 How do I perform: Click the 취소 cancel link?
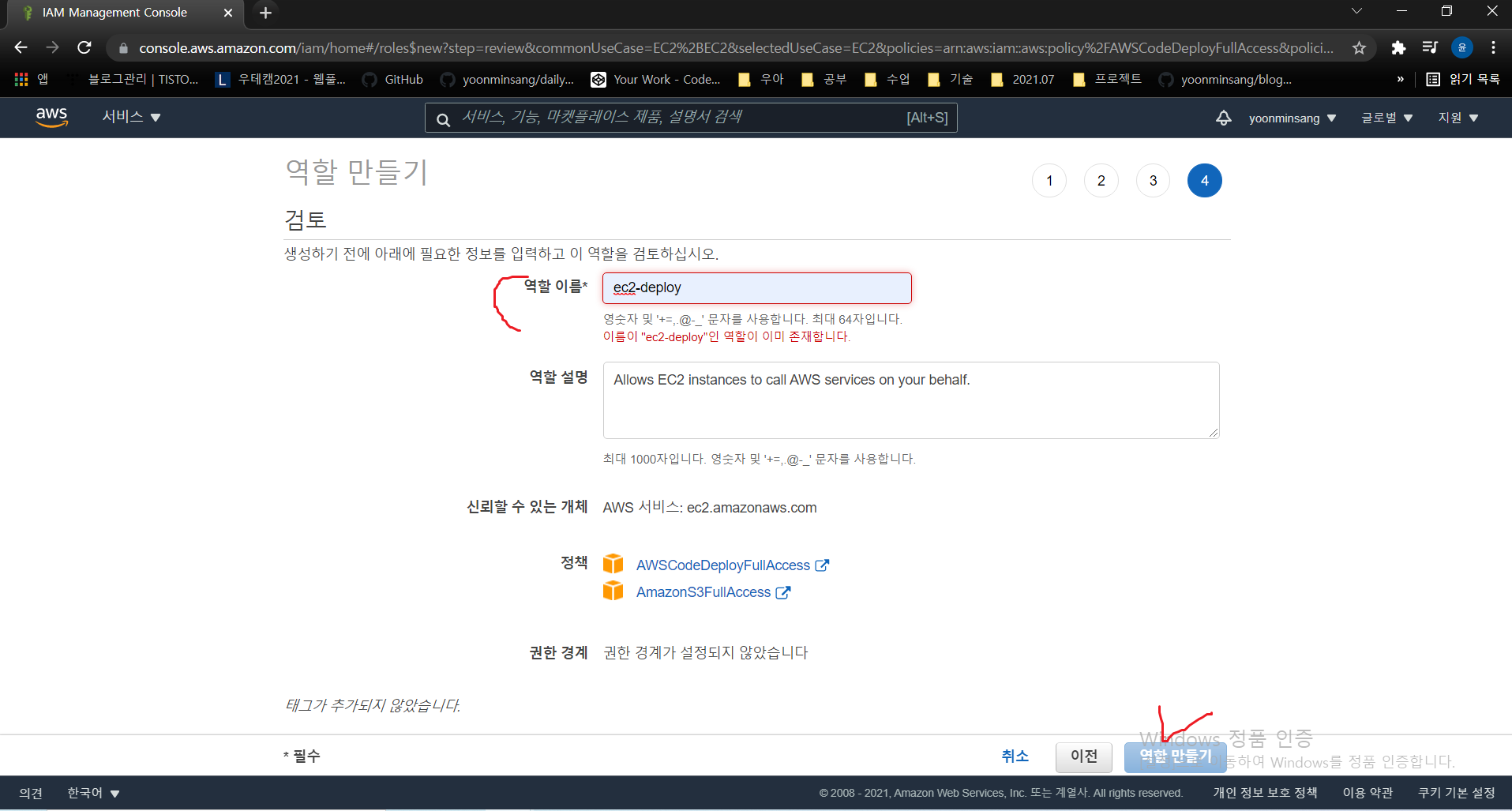tap(1015, 757)
